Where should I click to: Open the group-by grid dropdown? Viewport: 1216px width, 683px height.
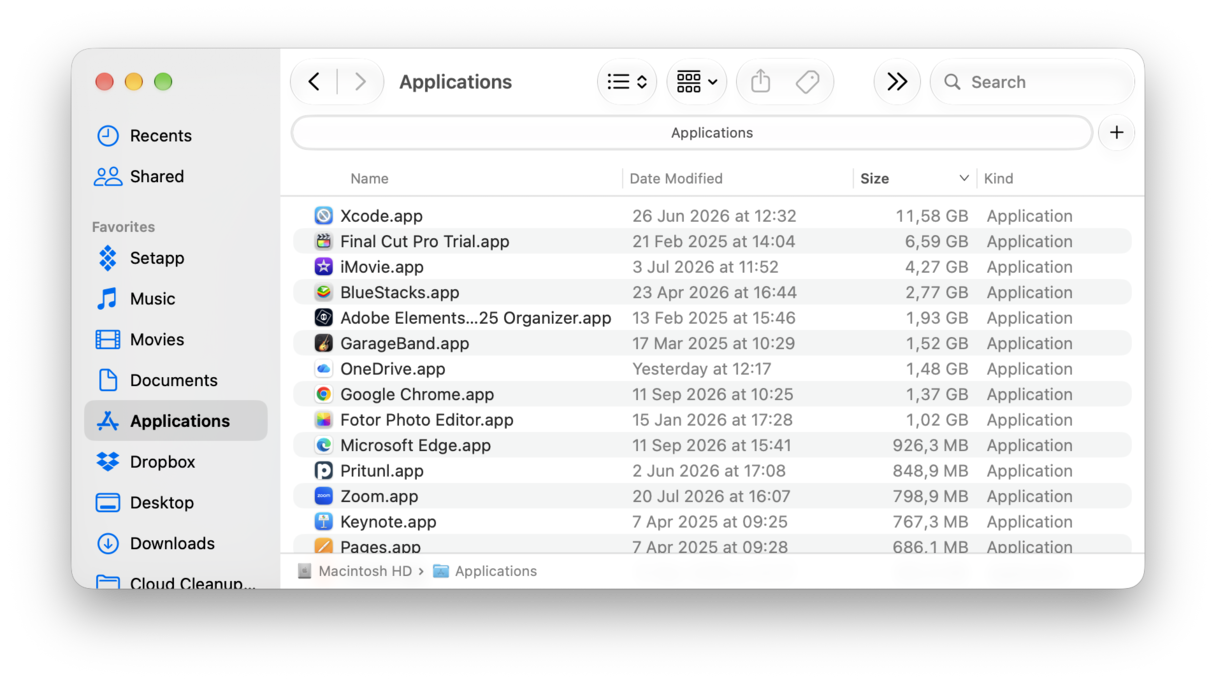pos(697,82)
